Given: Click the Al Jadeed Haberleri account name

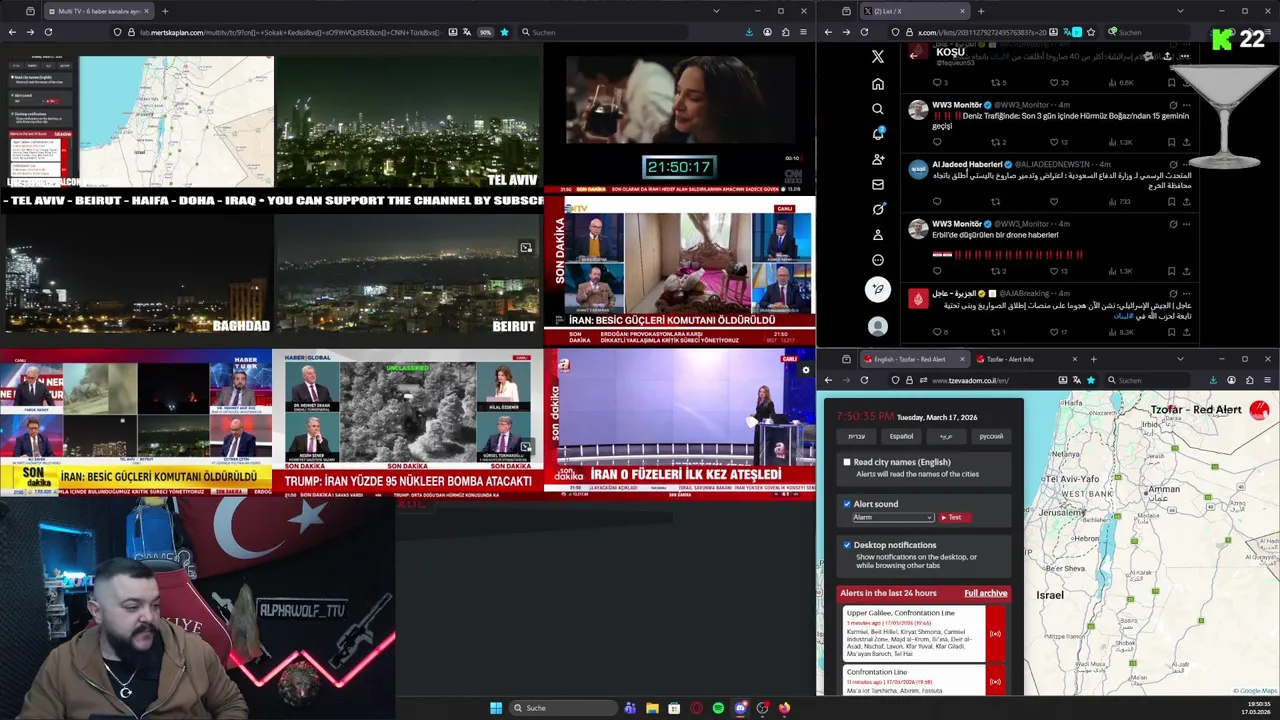Looking at the screenshot, I should coord(967,164).
